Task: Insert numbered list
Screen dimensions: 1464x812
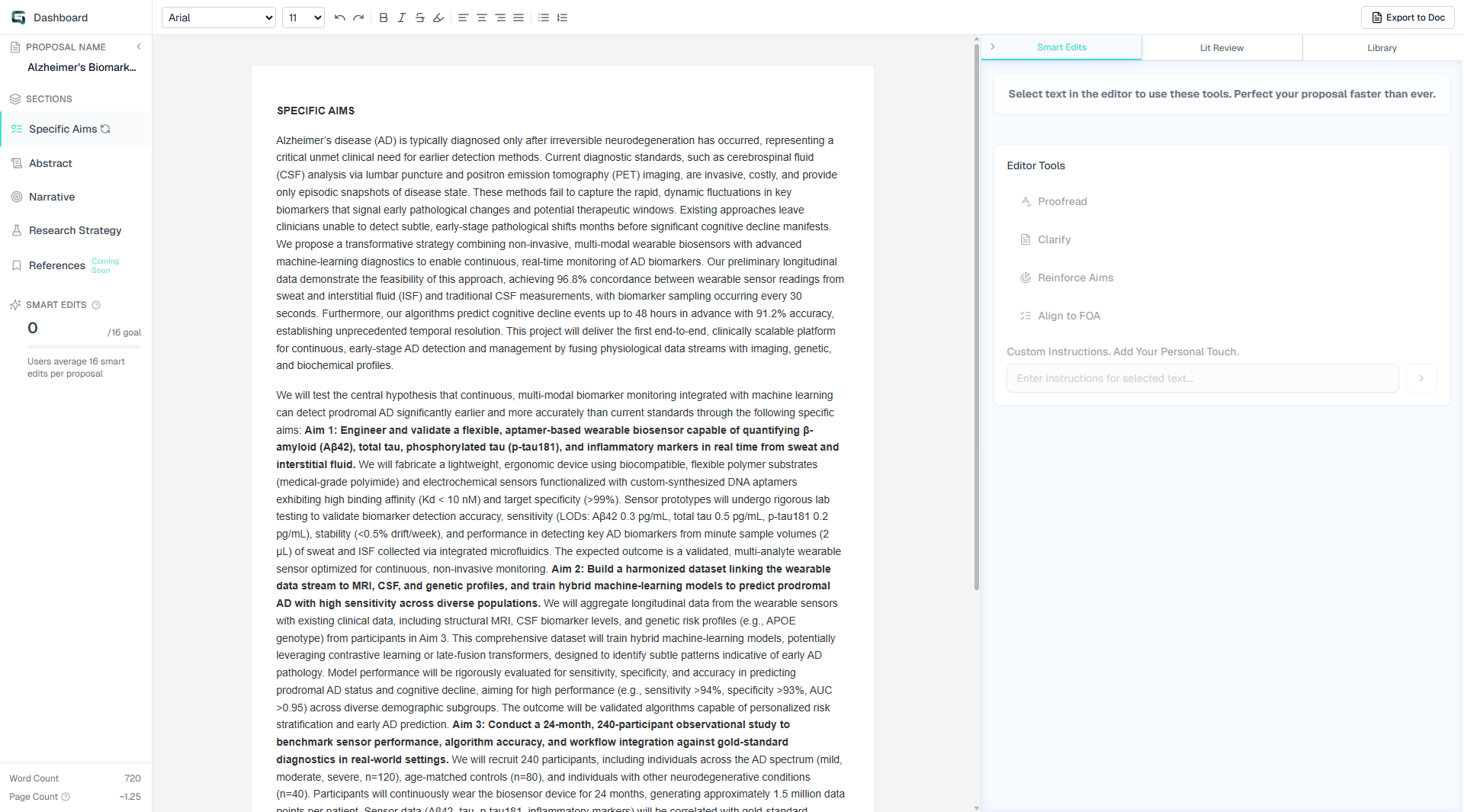Action: 563,18
